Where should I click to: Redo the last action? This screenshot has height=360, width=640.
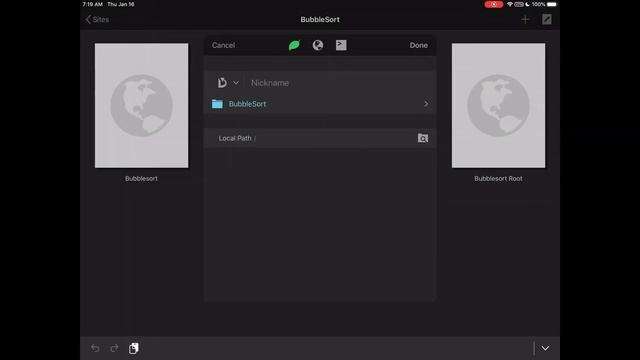(114, 348)
